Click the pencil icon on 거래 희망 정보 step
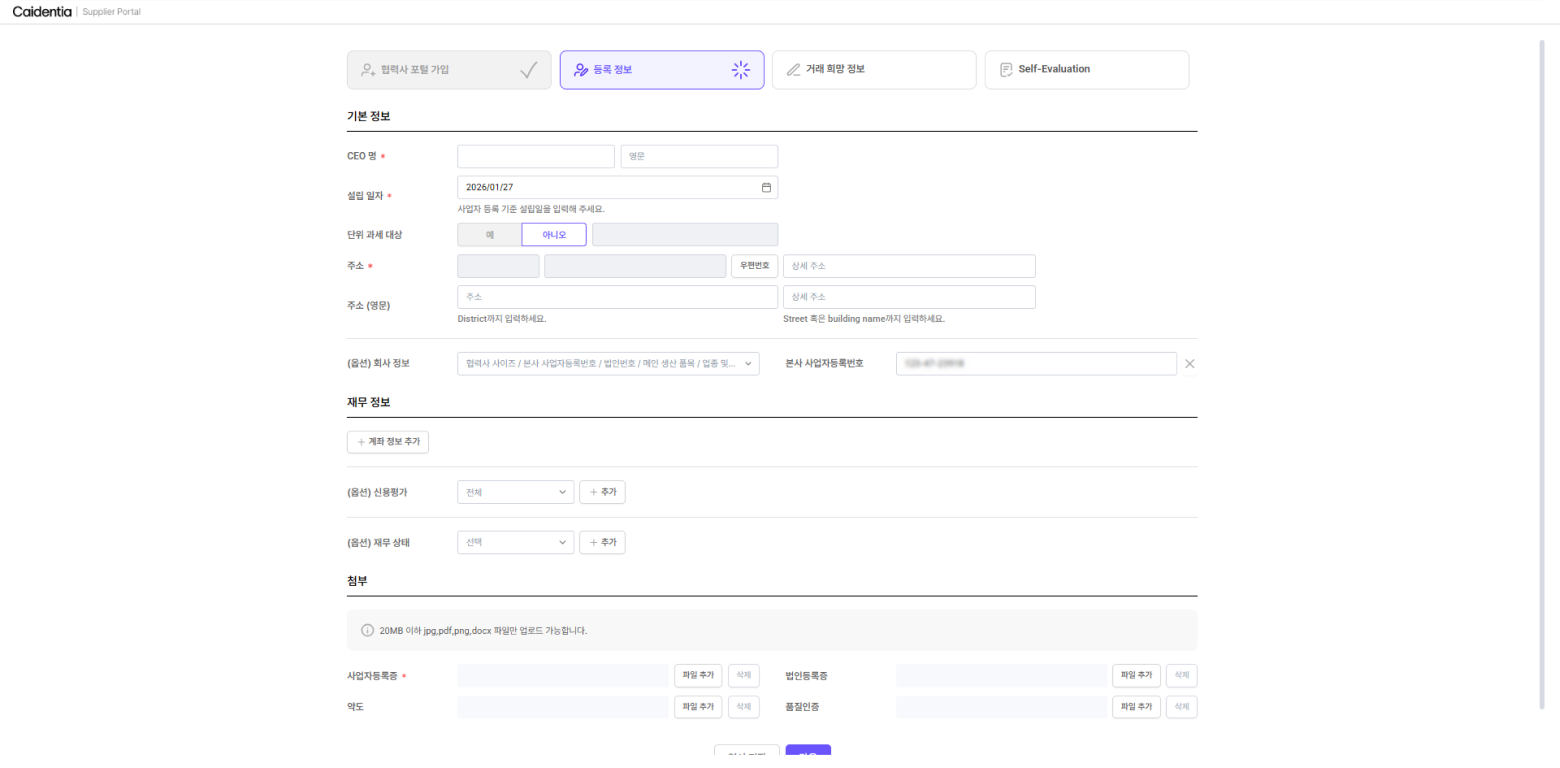 pos(793,70)
